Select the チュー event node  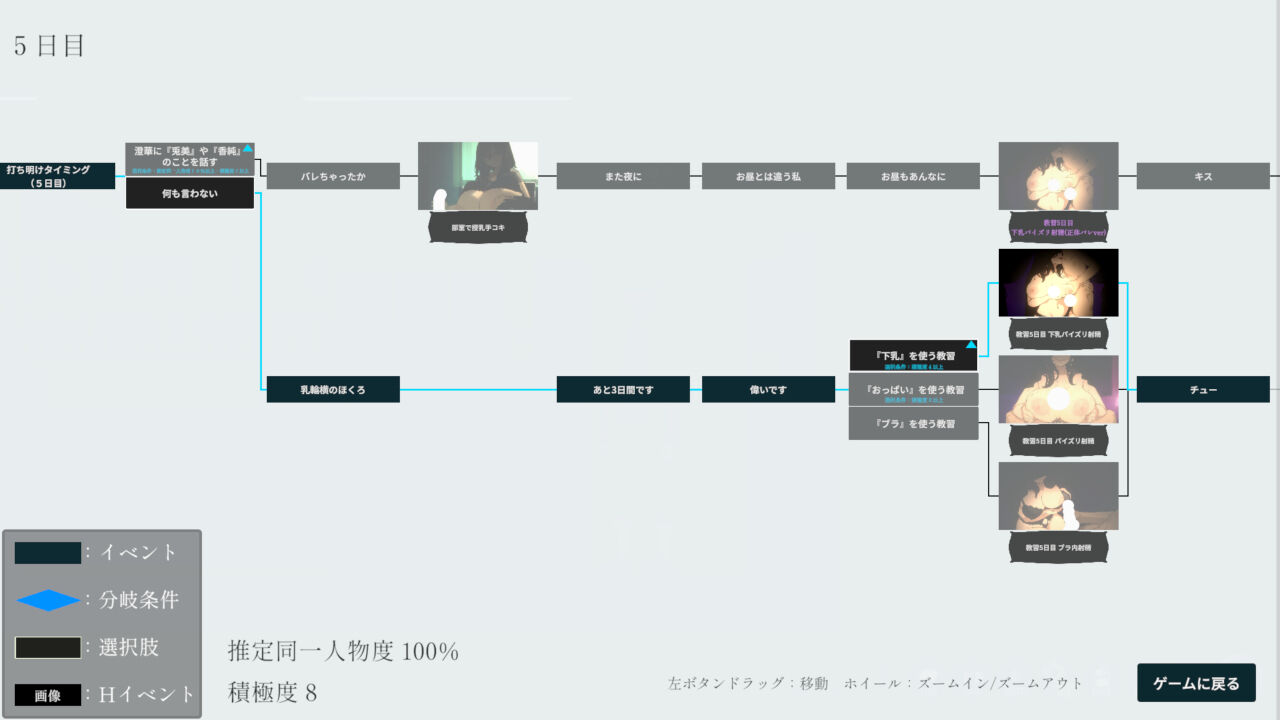[1203, 389]
